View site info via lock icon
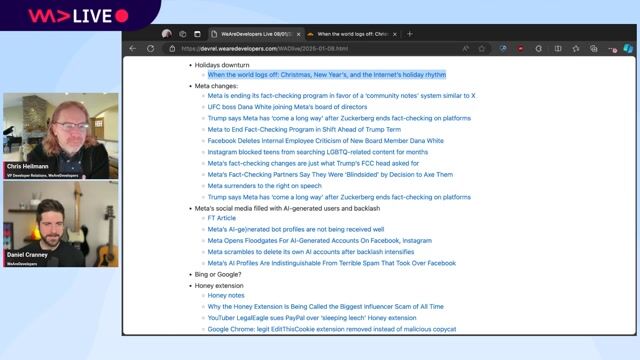 172,49
